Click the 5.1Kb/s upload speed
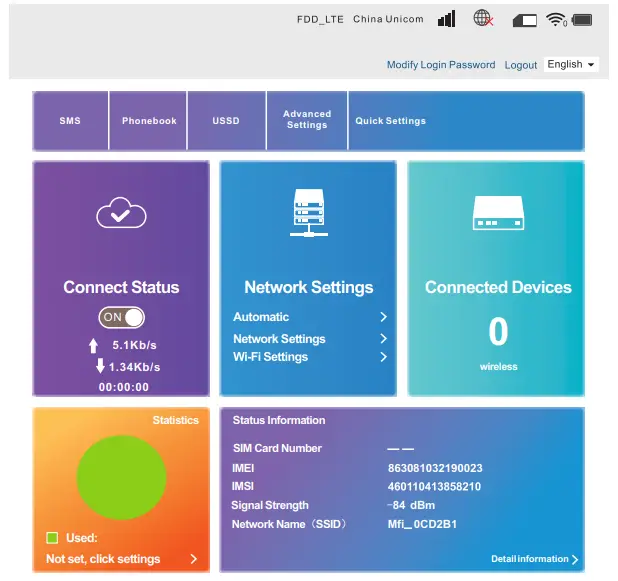 pyautogui.click(x=134, y=345)
